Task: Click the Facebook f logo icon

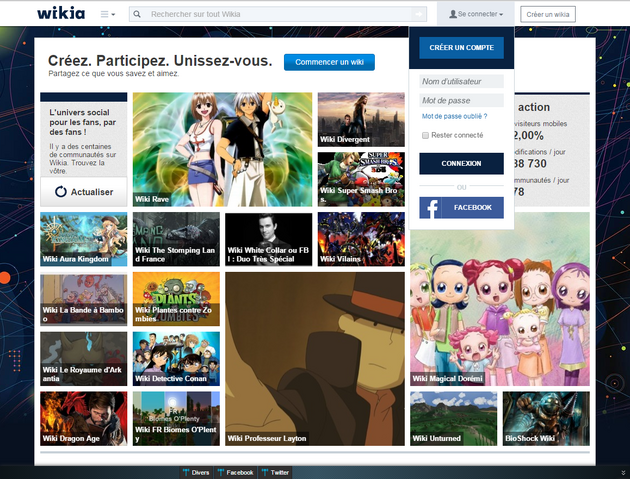Action: click(432, 208)
